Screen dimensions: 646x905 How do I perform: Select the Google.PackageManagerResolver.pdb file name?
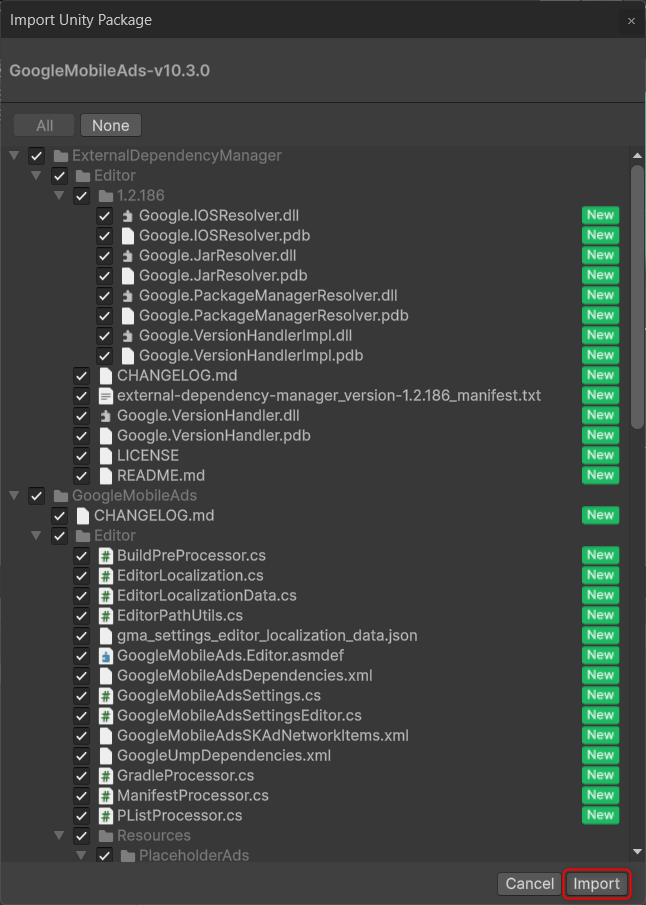(274, 316)
